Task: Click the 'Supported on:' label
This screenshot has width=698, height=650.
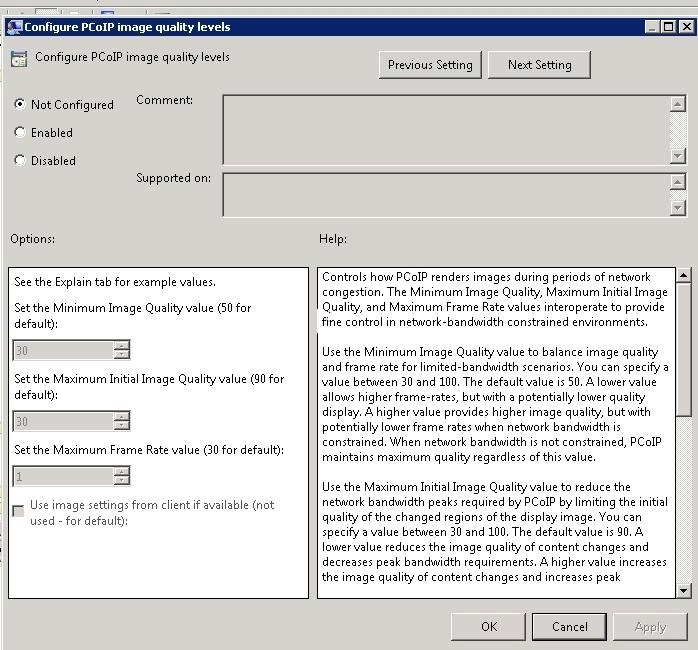Action: tap(173, 178)
